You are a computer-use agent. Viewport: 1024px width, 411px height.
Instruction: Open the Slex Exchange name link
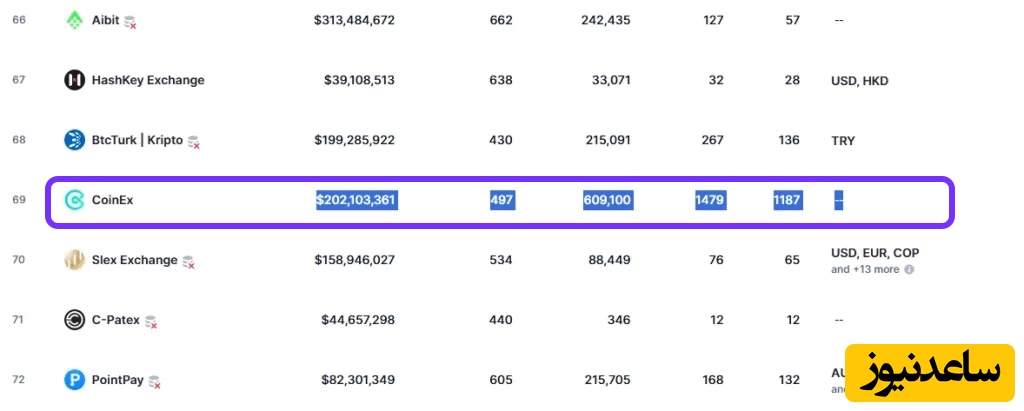(134, 260)
